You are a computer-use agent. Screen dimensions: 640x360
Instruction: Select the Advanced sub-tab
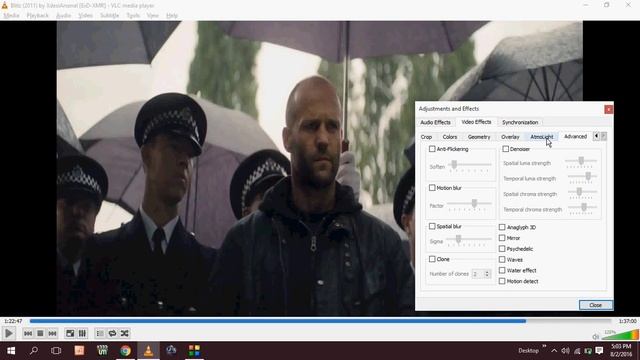click(576, 137)
